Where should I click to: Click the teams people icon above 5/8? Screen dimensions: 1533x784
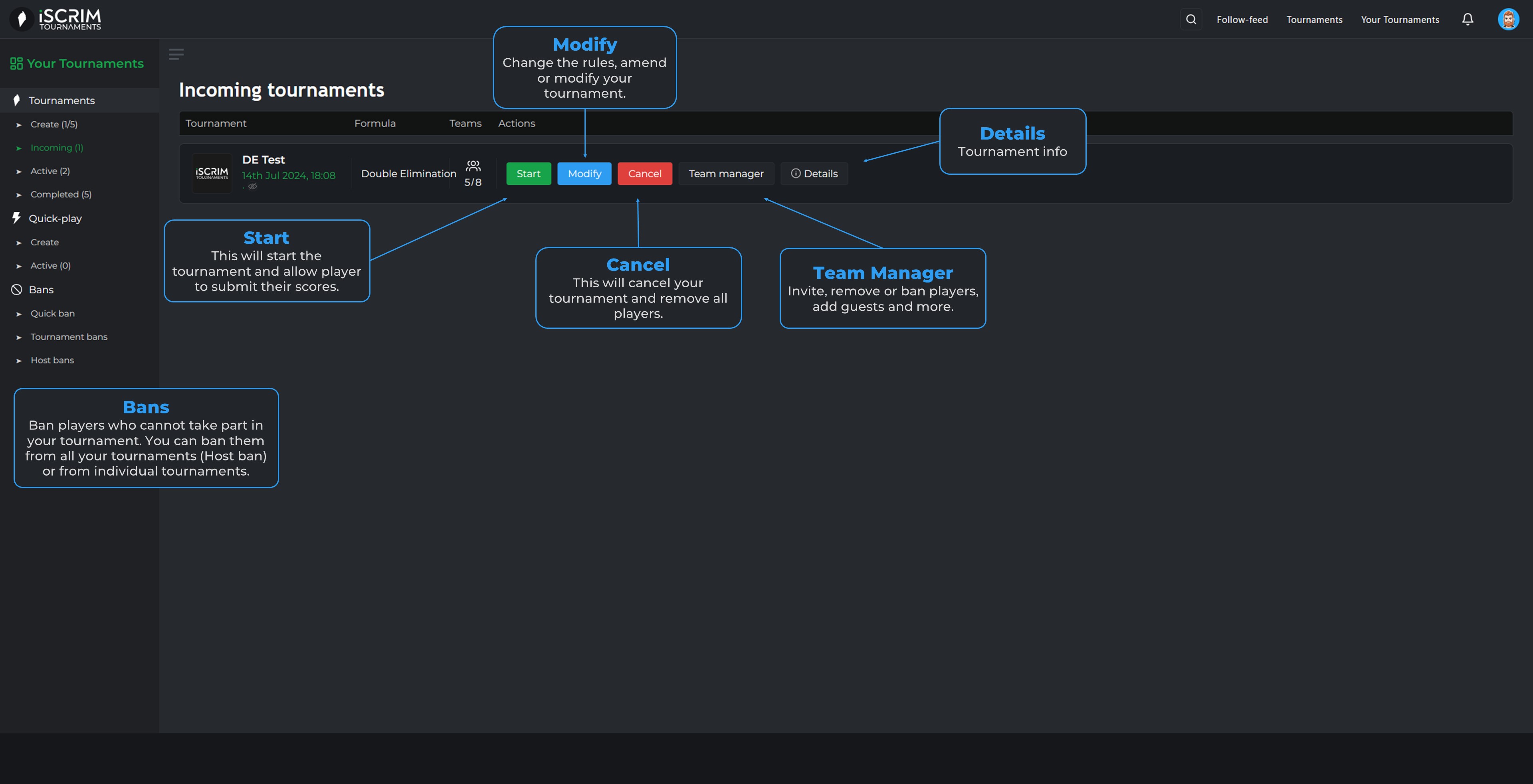[473, 165]
